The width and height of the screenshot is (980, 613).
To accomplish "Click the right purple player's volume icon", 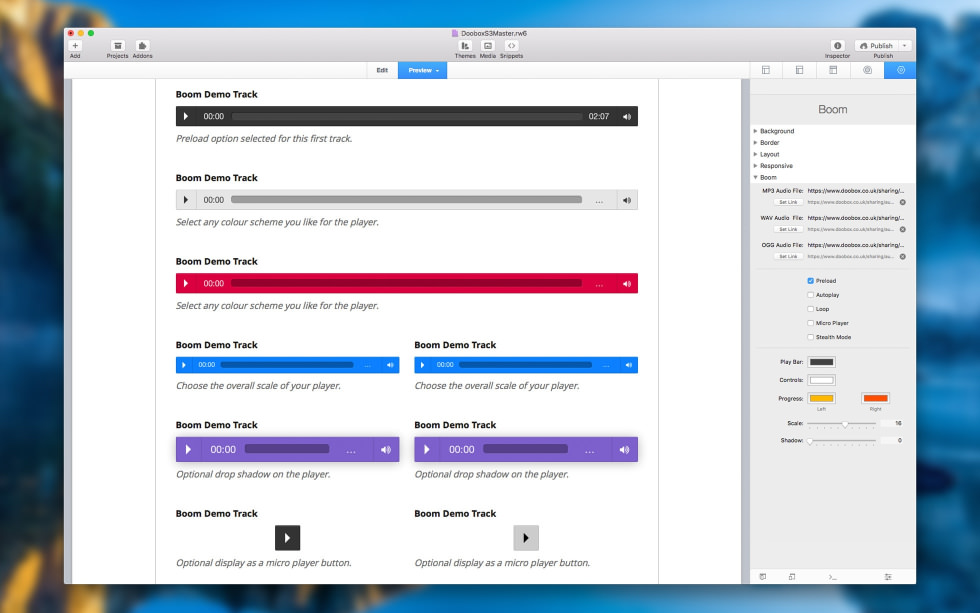I will tap(624, 449).
